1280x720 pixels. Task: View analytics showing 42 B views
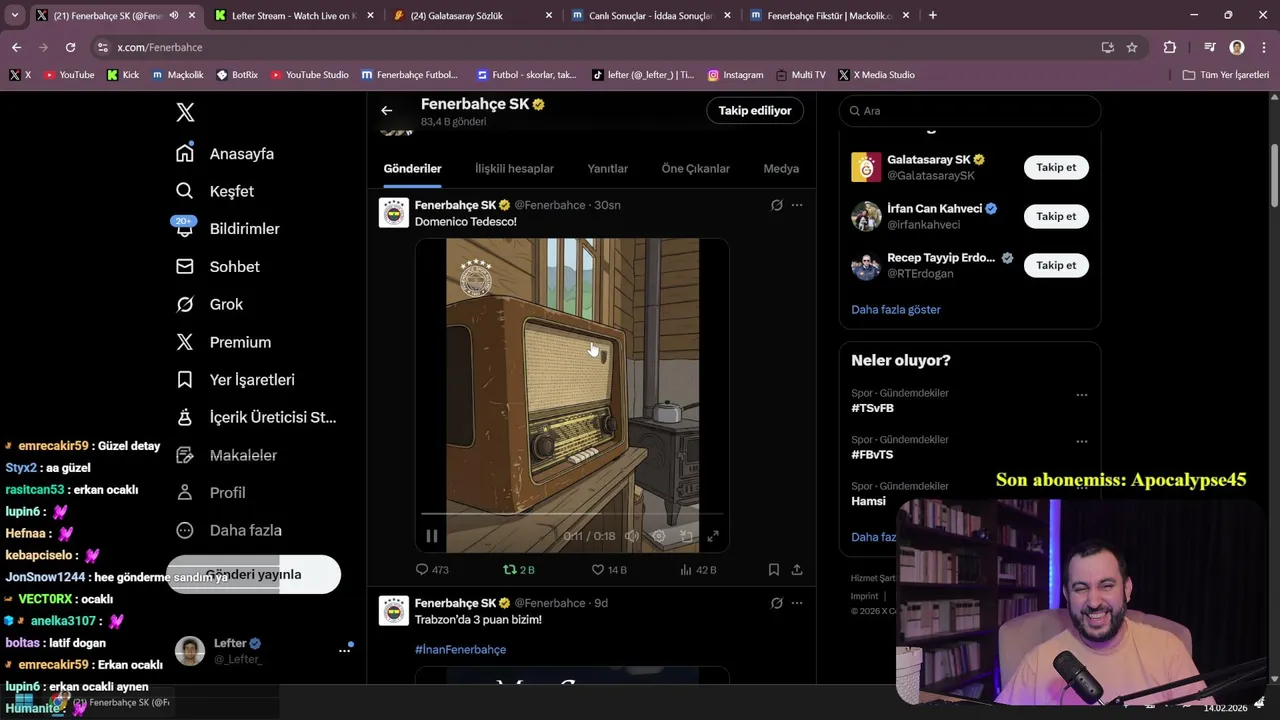click(698, 570)
